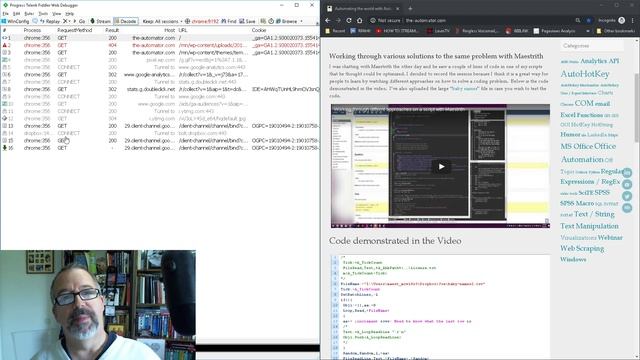Image resolution: width=640 pixels, height=360 pixels.
Task: Select session 16 in the Fiddler list
Action: pyautogui.click(x=160, y=148)
